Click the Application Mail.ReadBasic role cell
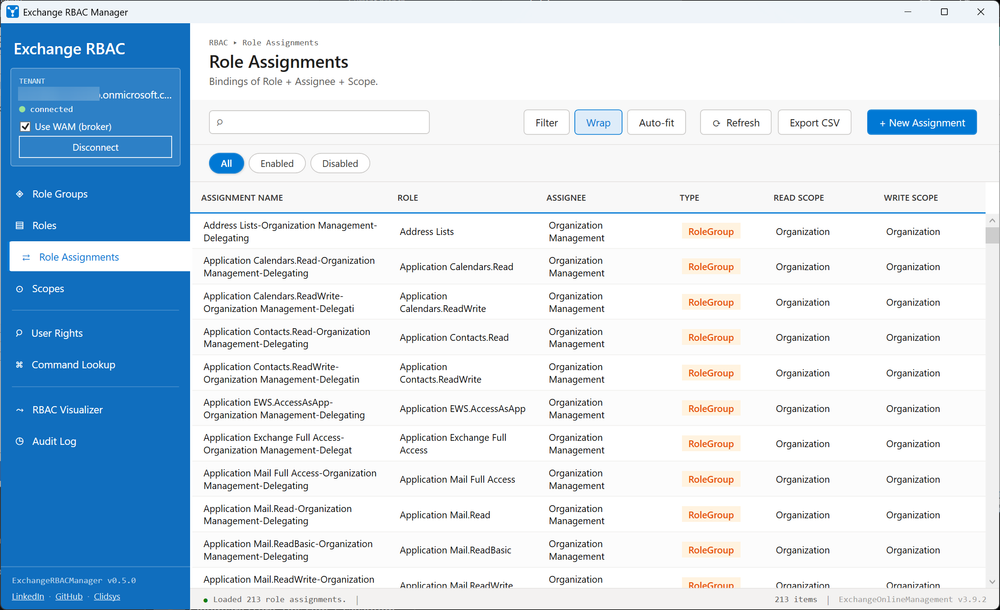Viewport: 1000px width, 610px height. (x=455, y=550)
